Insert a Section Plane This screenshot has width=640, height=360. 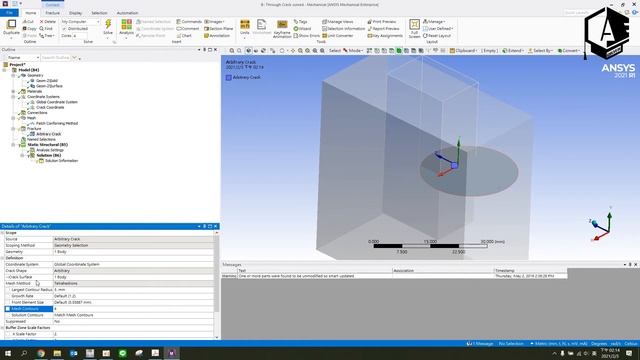[219, 29]
